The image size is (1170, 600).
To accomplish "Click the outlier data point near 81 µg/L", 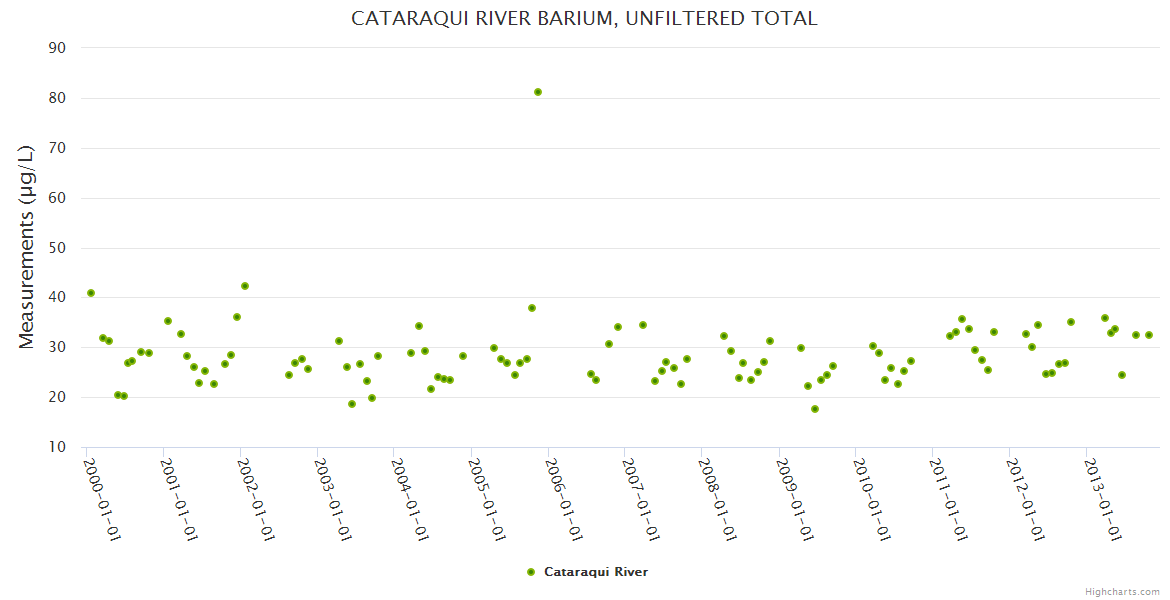I will tap(538, 92).
